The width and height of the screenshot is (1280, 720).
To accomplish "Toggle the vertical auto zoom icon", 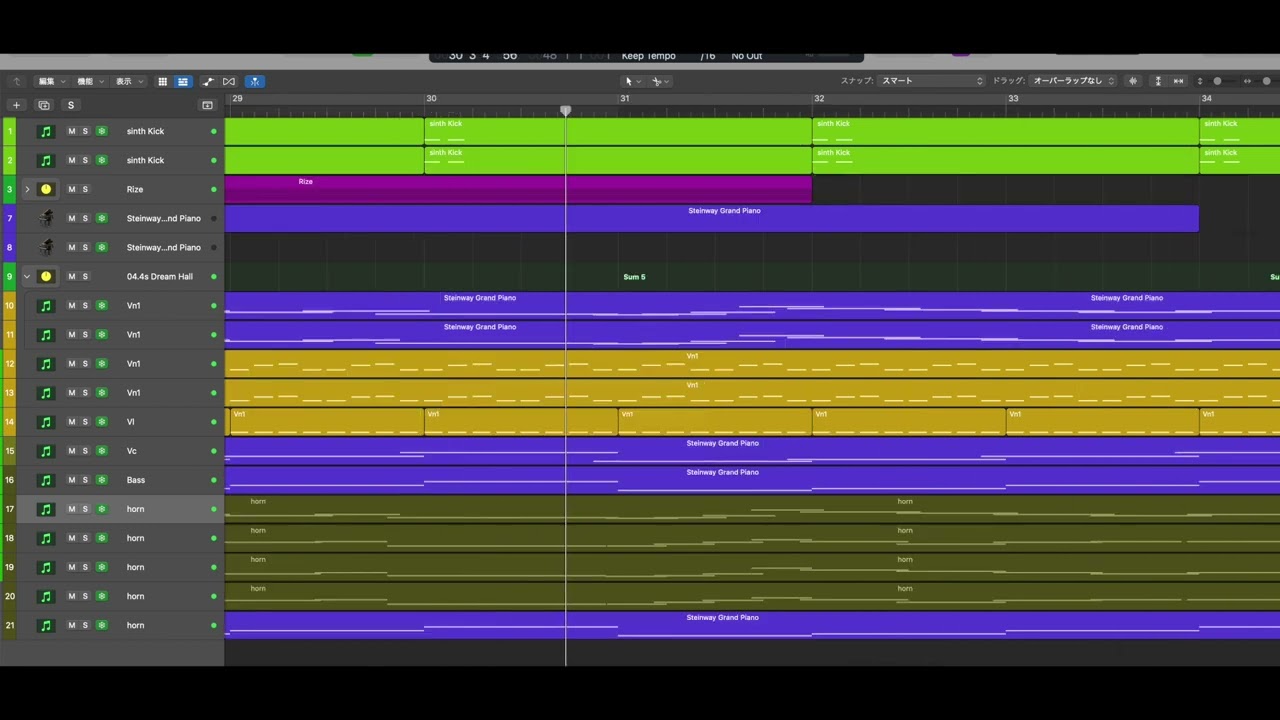I will point(1158,81).
